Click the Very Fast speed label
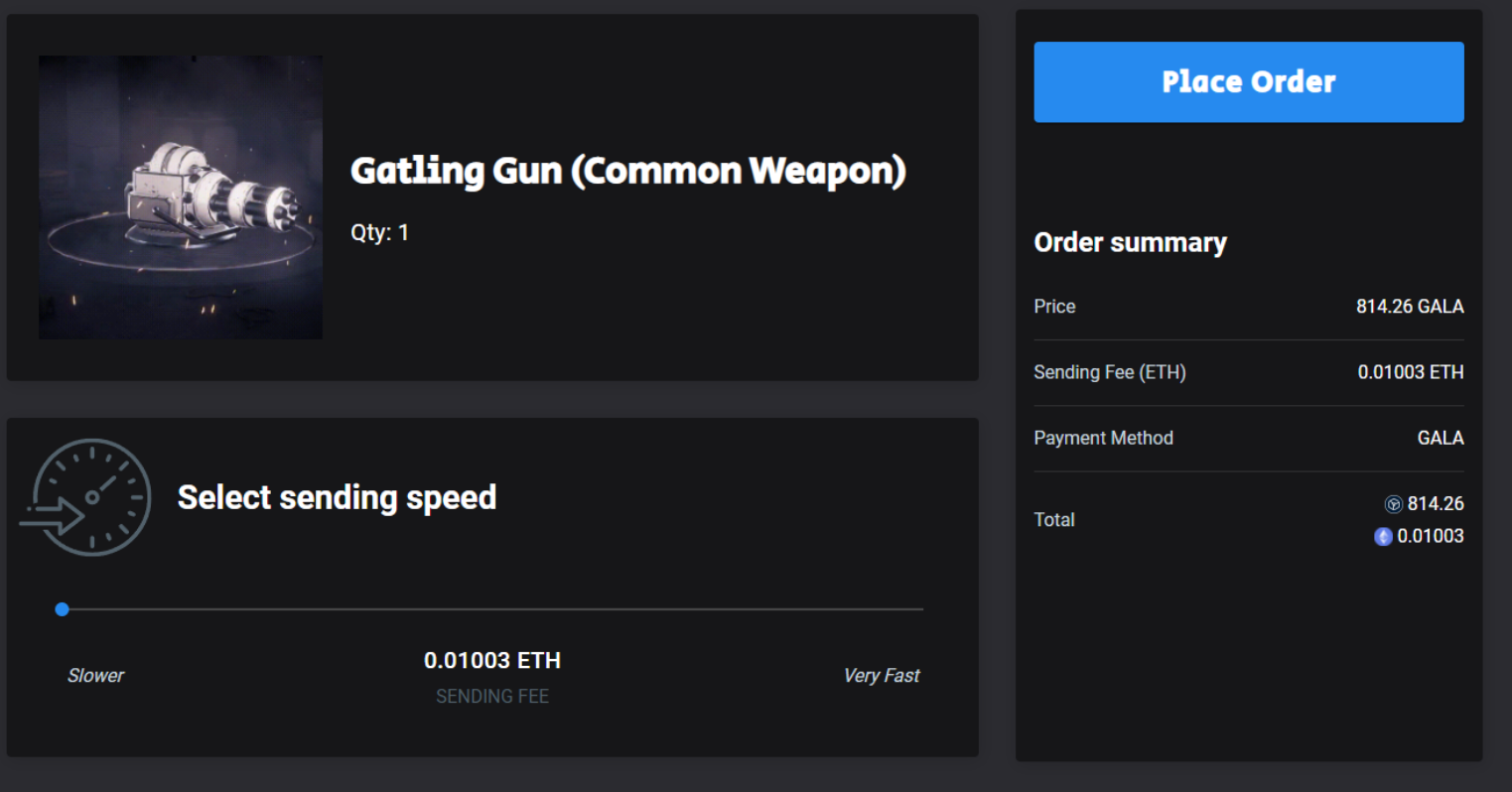This screenshot has height=792, width=1512. point(881,676)
